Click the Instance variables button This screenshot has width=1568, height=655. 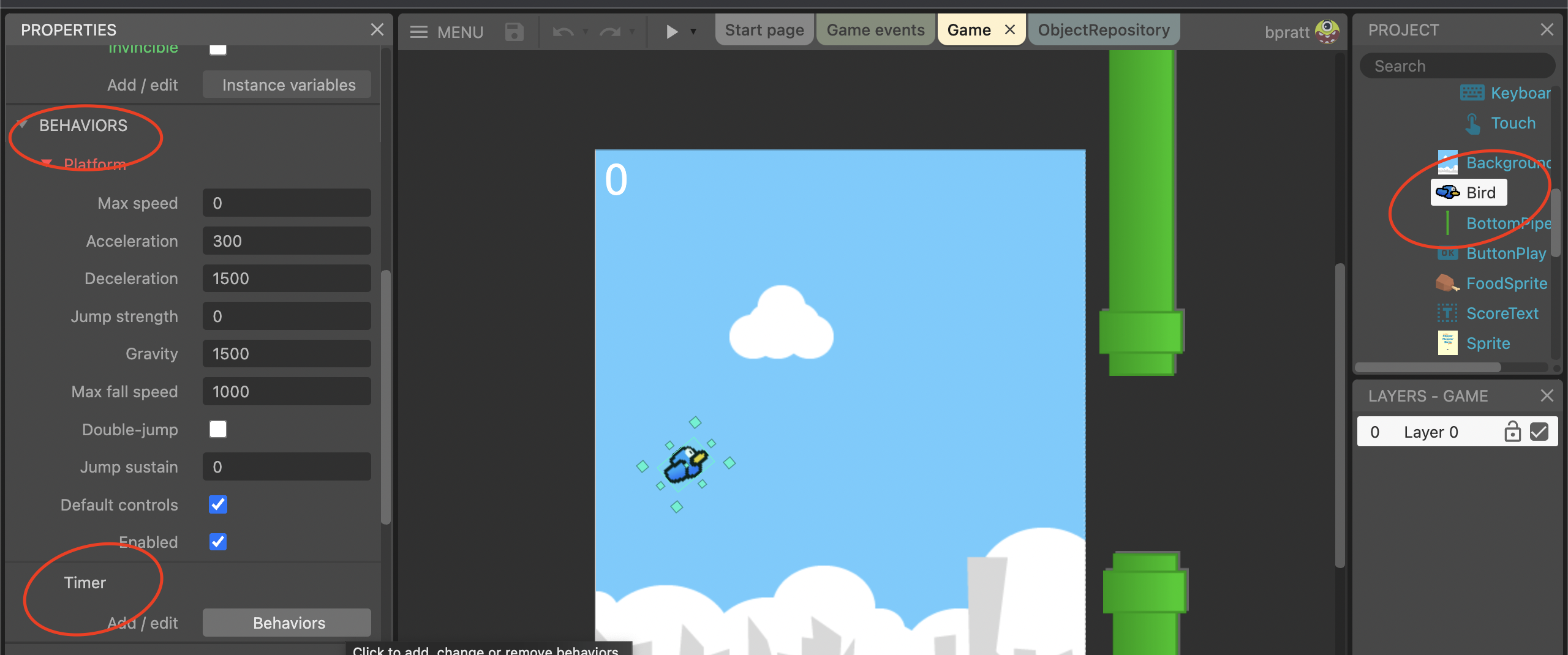click(x=287, y=84)
